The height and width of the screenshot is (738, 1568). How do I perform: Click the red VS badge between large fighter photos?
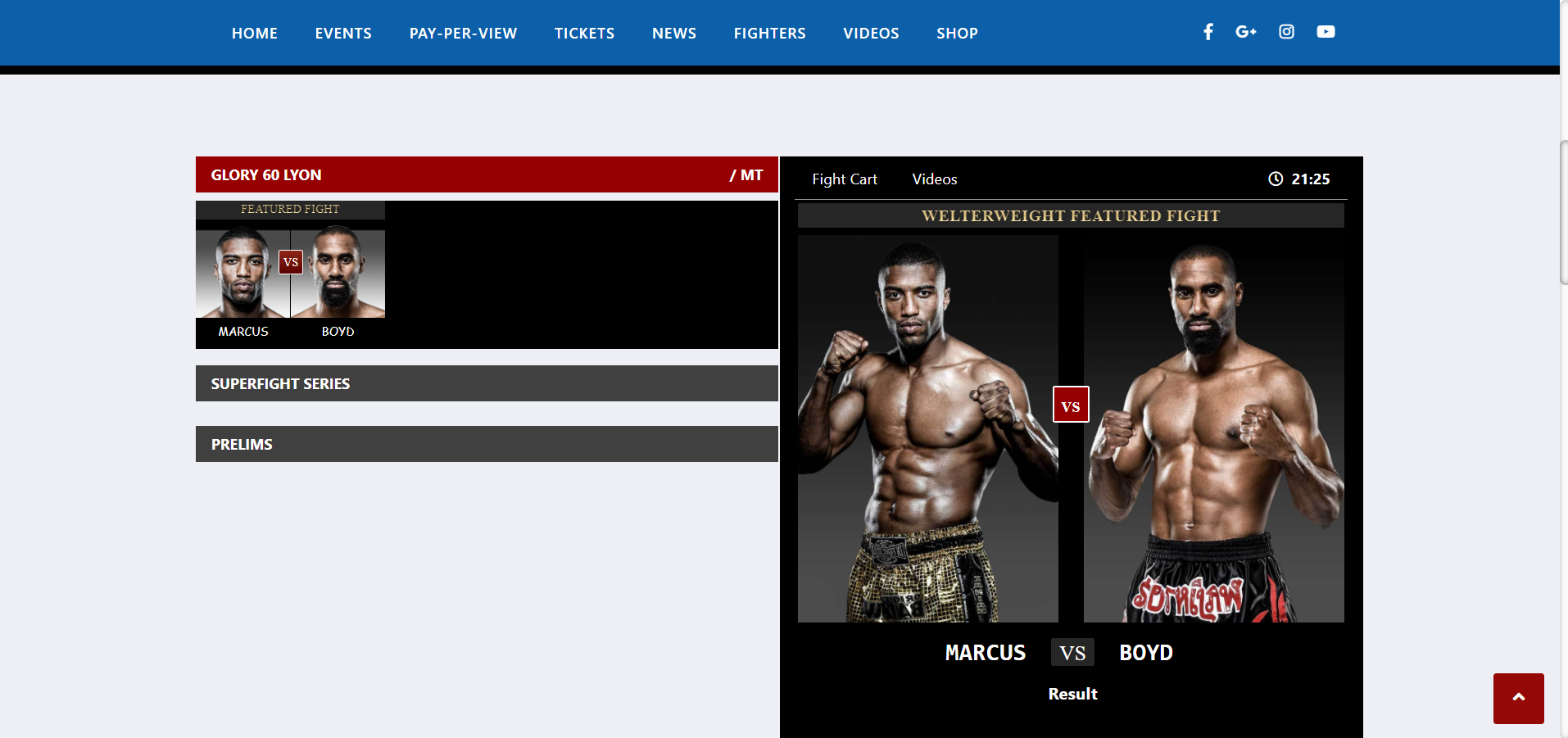pyautogui.click(x=1070, y=404)
